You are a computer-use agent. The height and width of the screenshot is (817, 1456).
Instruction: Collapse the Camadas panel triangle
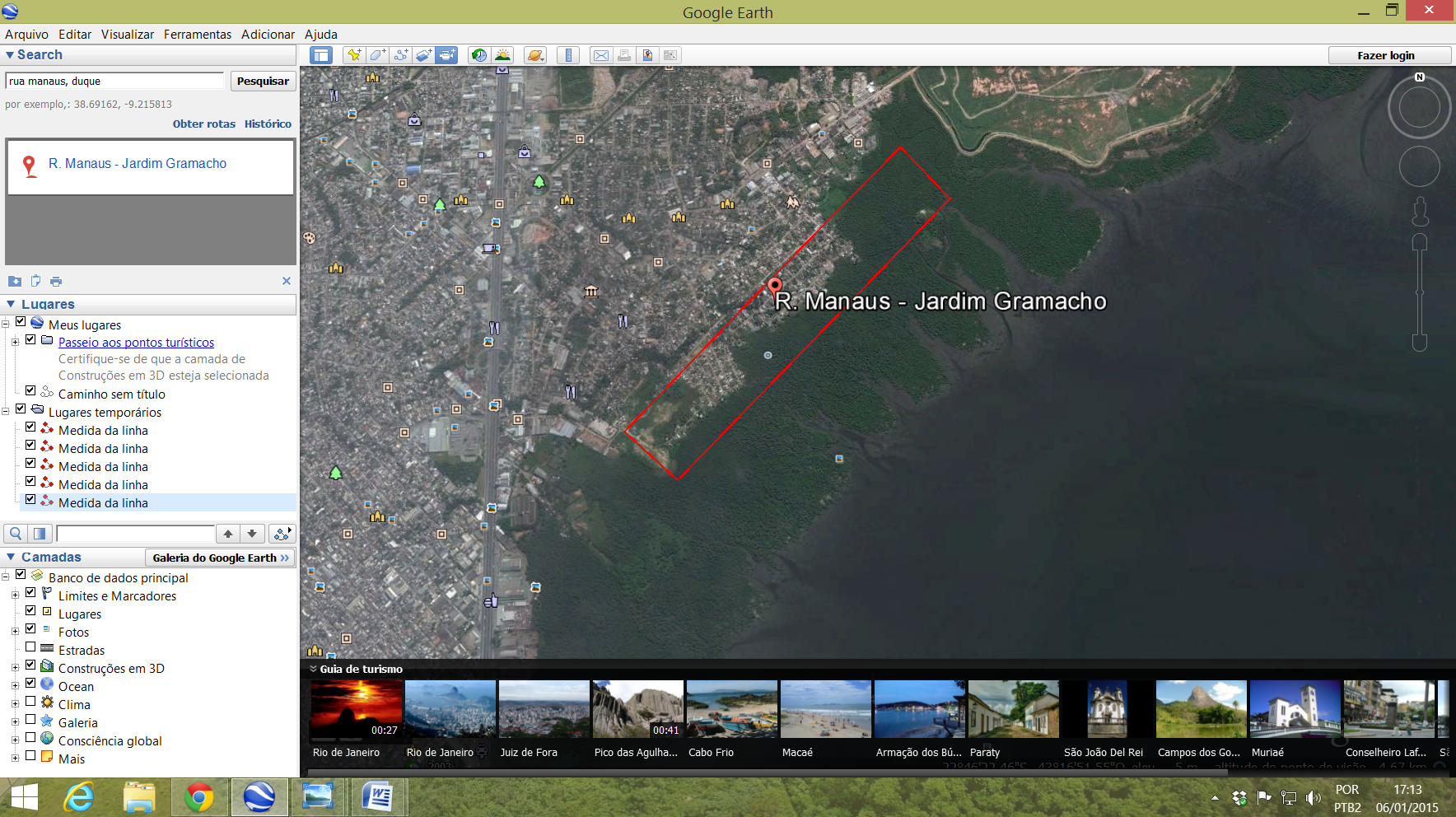[11, 558]
